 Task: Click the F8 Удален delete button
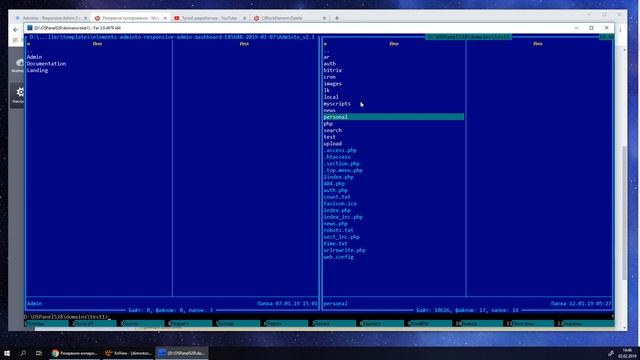coord(382,323)
